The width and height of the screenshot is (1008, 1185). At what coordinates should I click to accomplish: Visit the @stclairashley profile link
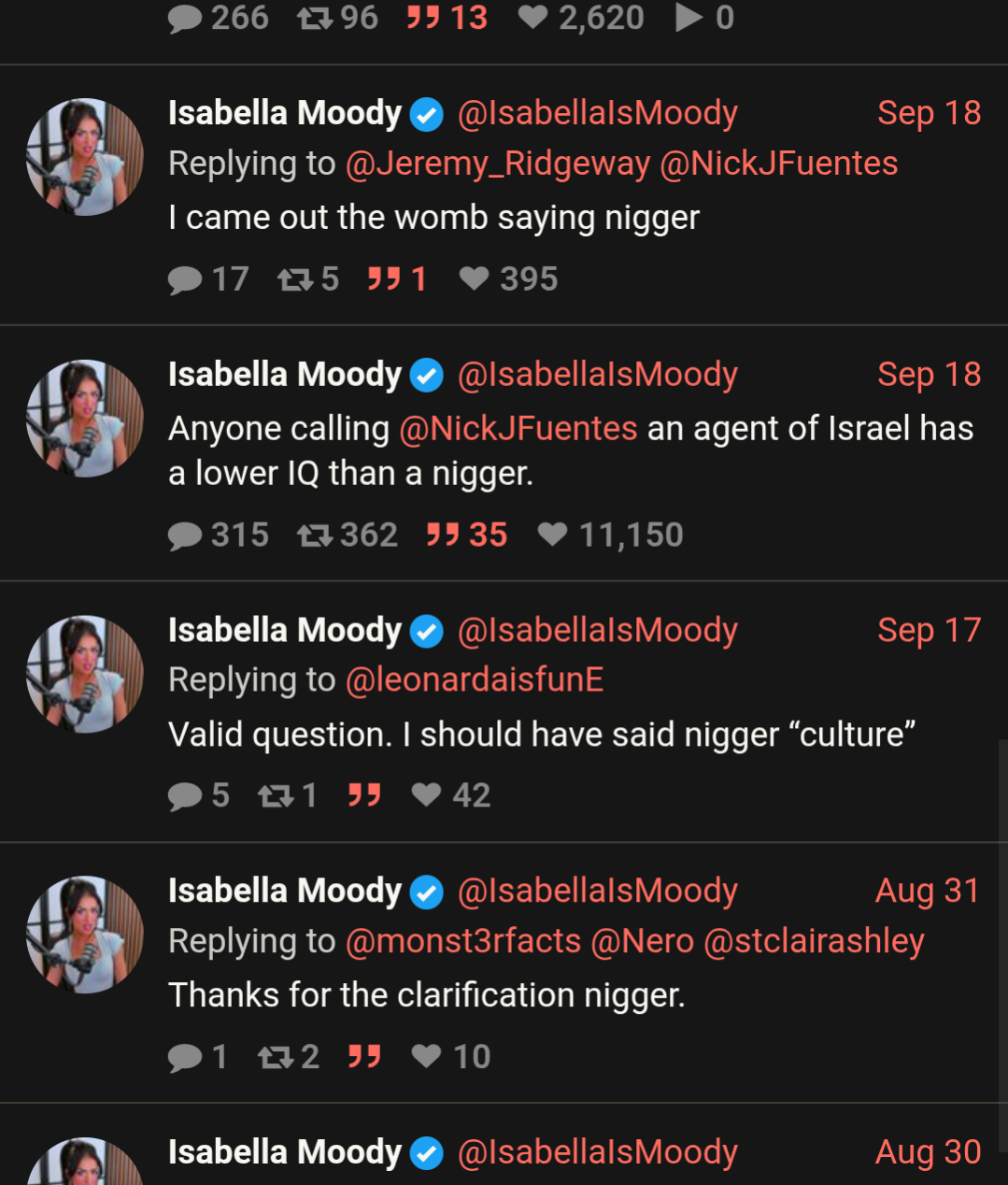814,941
